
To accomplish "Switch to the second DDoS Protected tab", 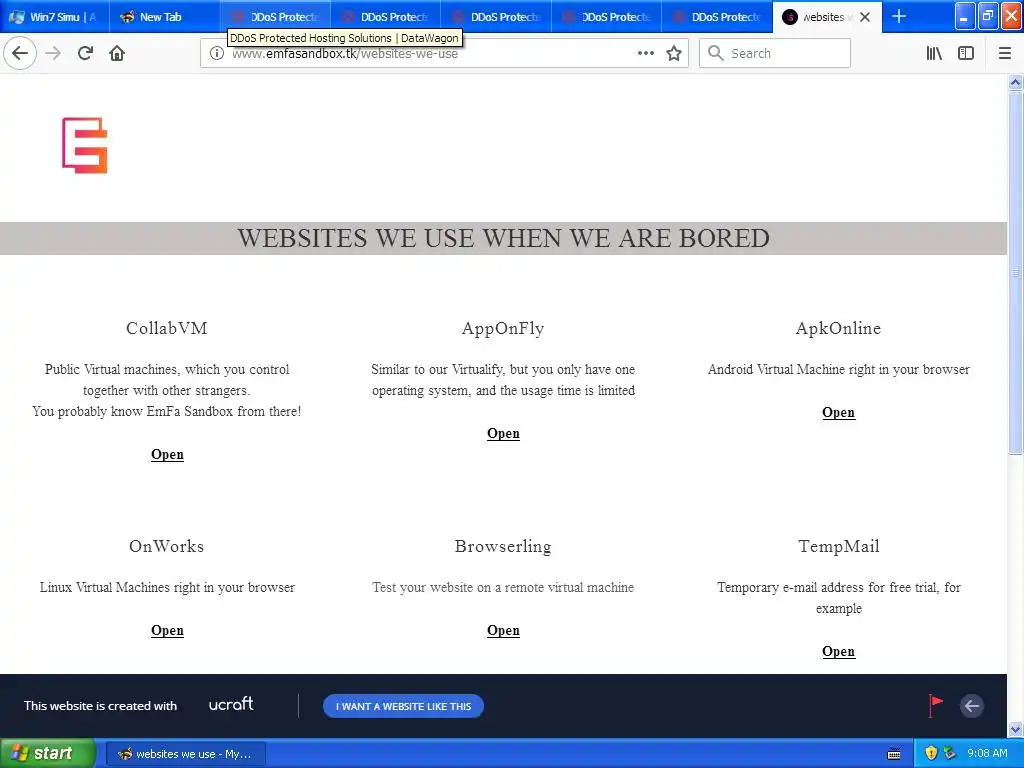I will (385, 17).
